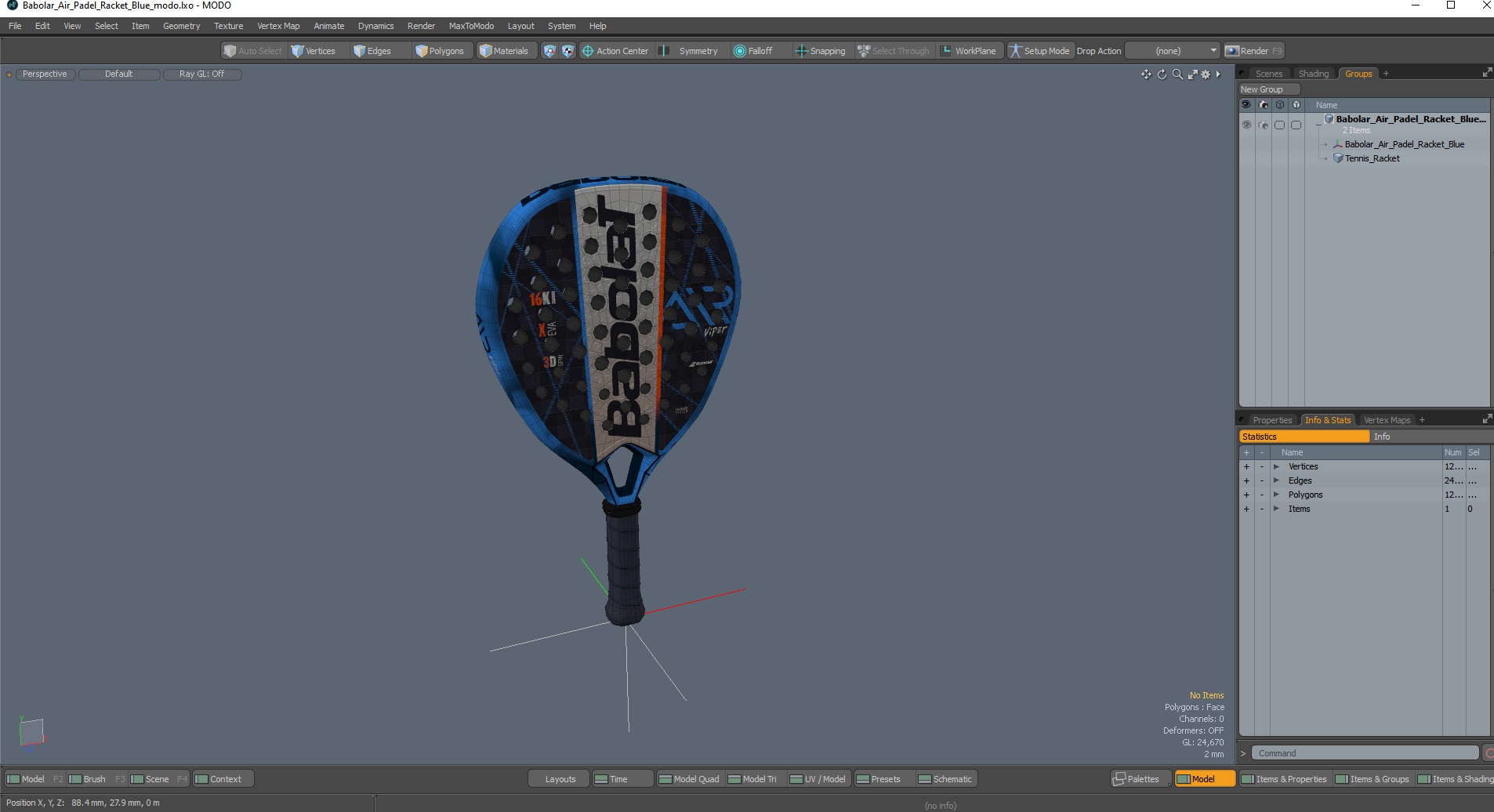
Task: Open the Perspective view dropdown
Action: click(x=45, y=74)
